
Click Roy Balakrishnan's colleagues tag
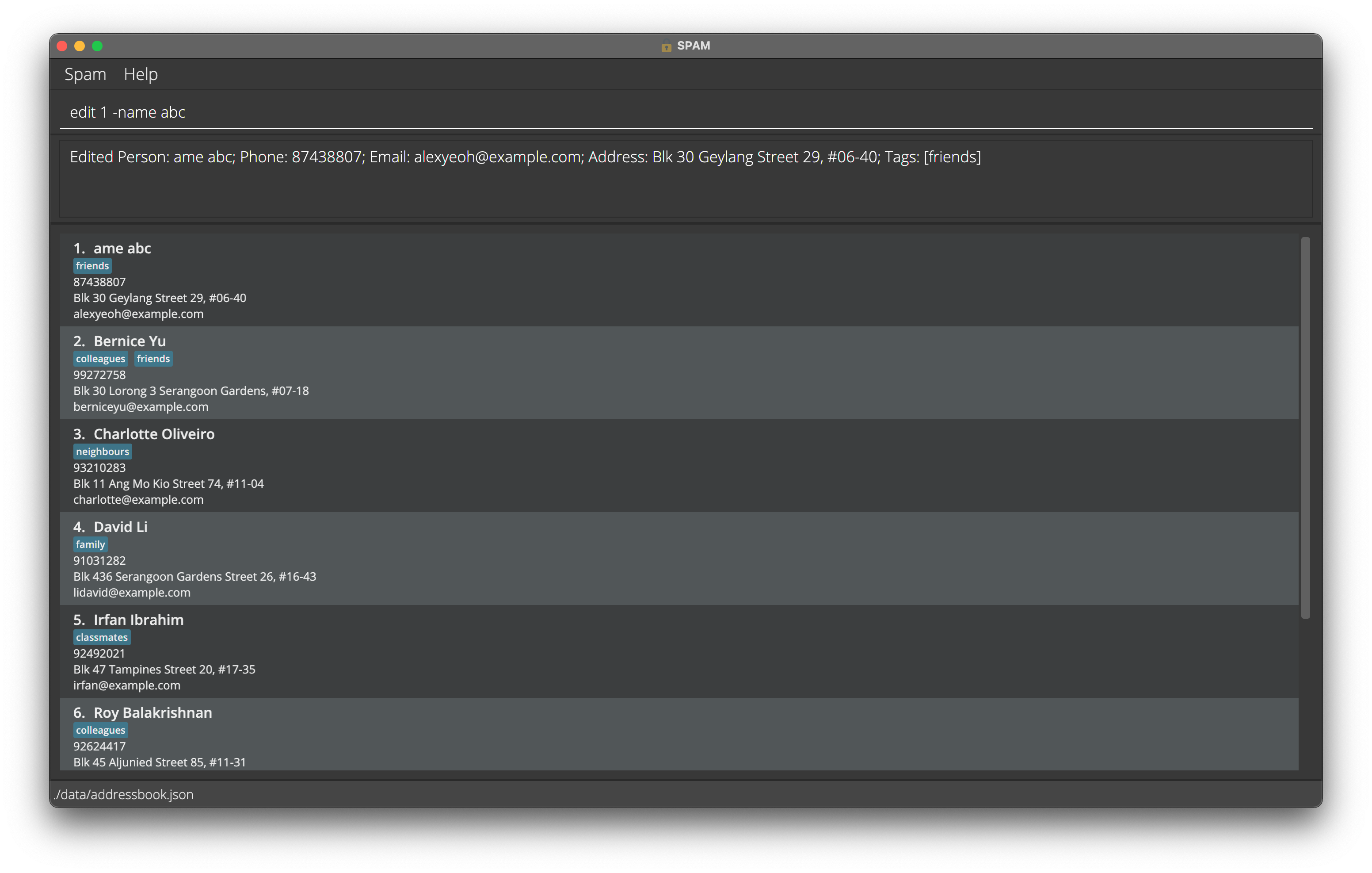pyautogui.click(x=100, y=731)
